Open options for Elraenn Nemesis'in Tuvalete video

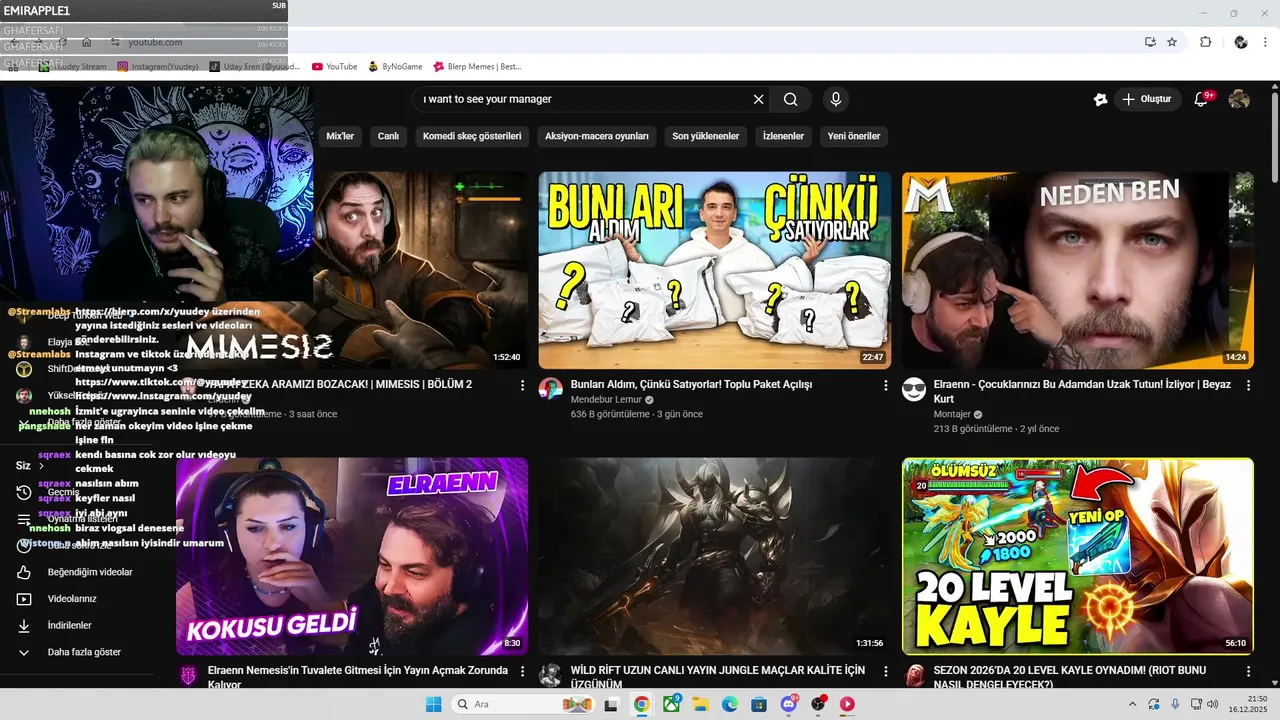pyautogui.click(x=522, y=671)
